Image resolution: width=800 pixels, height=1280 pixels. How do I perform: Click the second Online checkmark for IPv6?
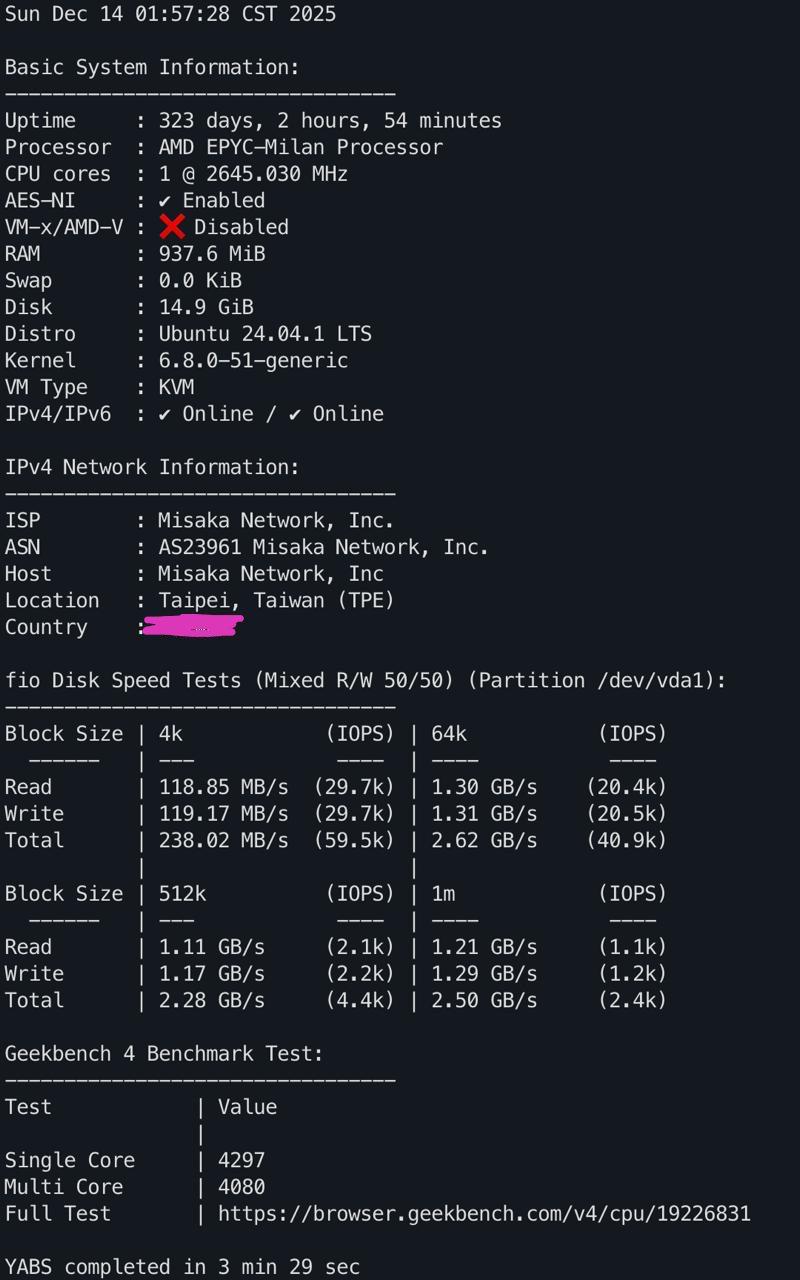click(x=295, y=414)
